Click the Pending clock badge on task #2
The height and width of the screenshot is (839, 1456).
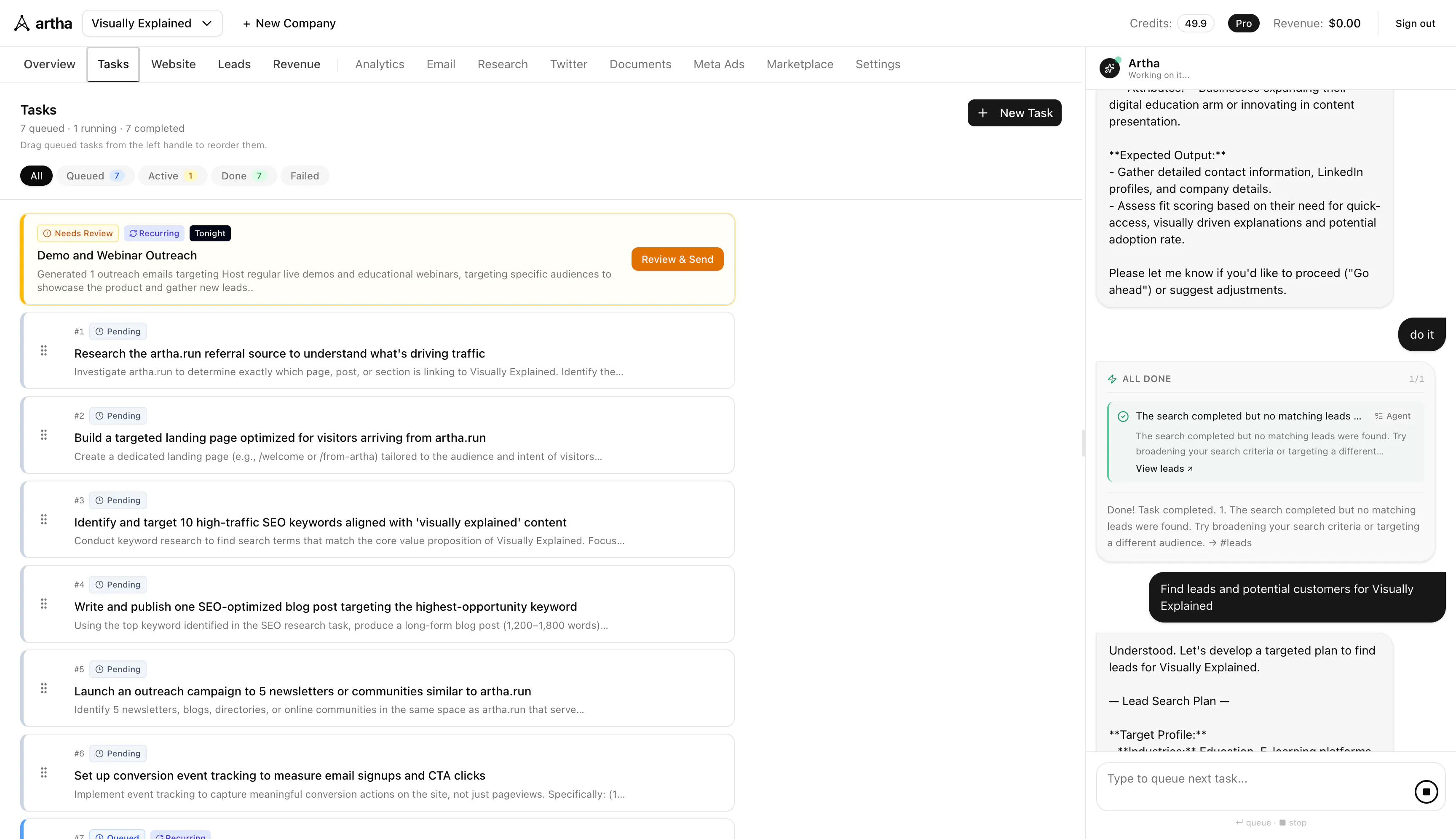(x=118, y=415)
